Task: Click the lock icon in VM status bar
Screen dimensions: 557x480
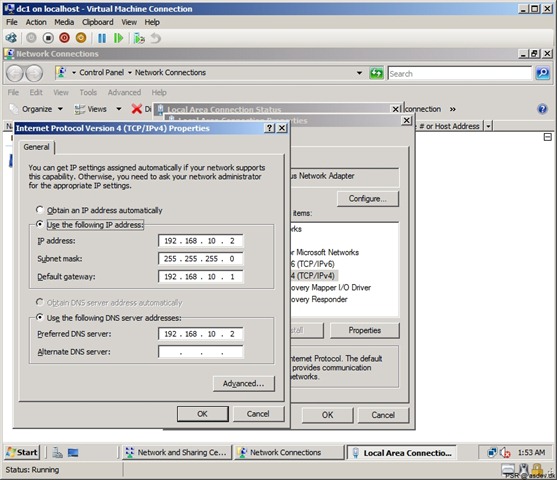Action: [537, 469]
